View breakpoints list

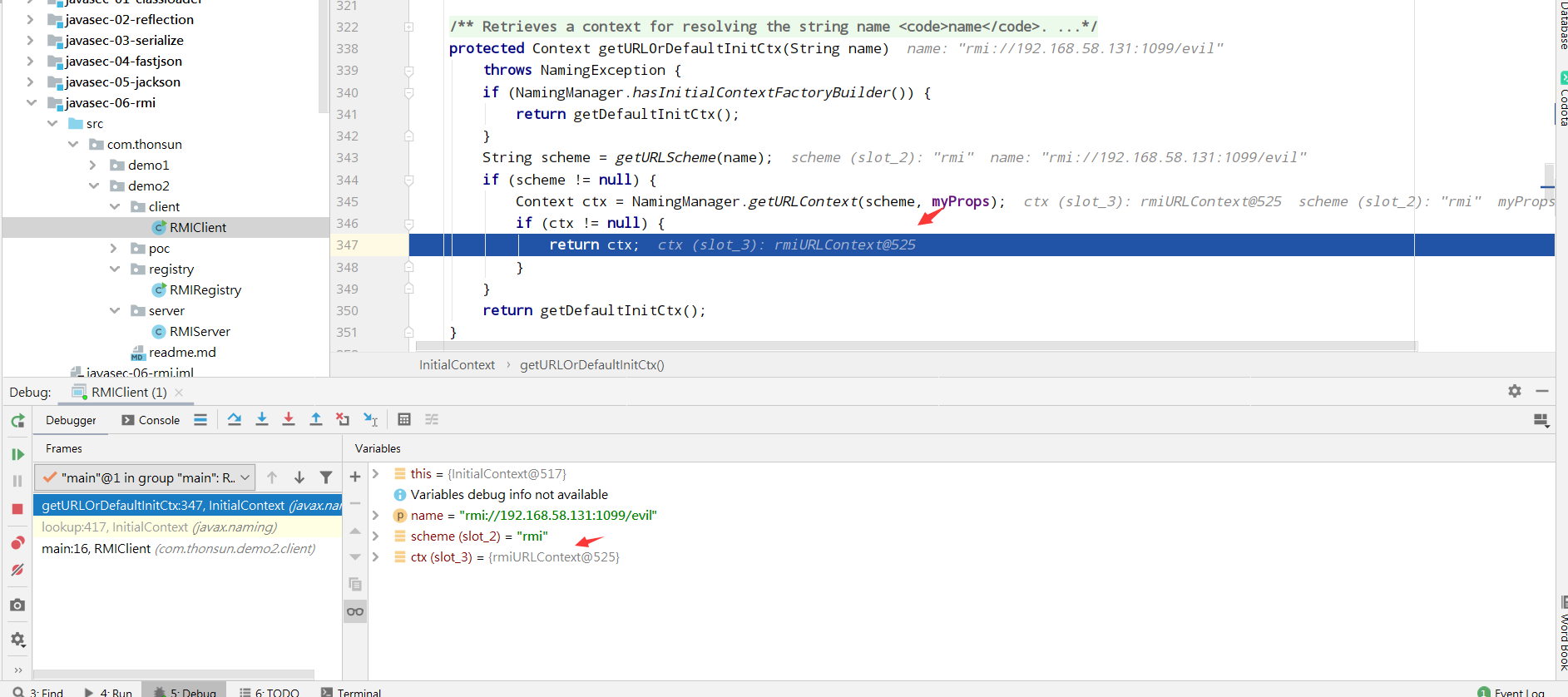17,543
